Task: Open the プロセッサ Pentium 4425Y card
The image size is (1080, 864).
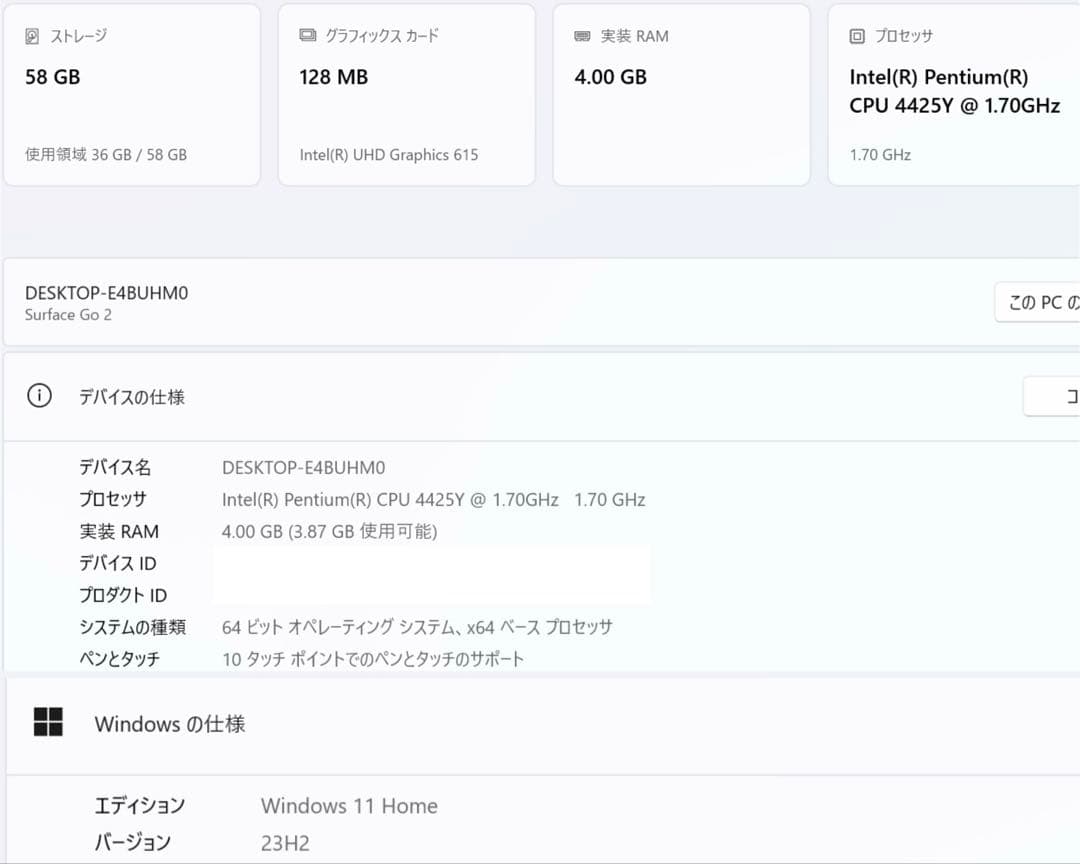Action: 953,95
